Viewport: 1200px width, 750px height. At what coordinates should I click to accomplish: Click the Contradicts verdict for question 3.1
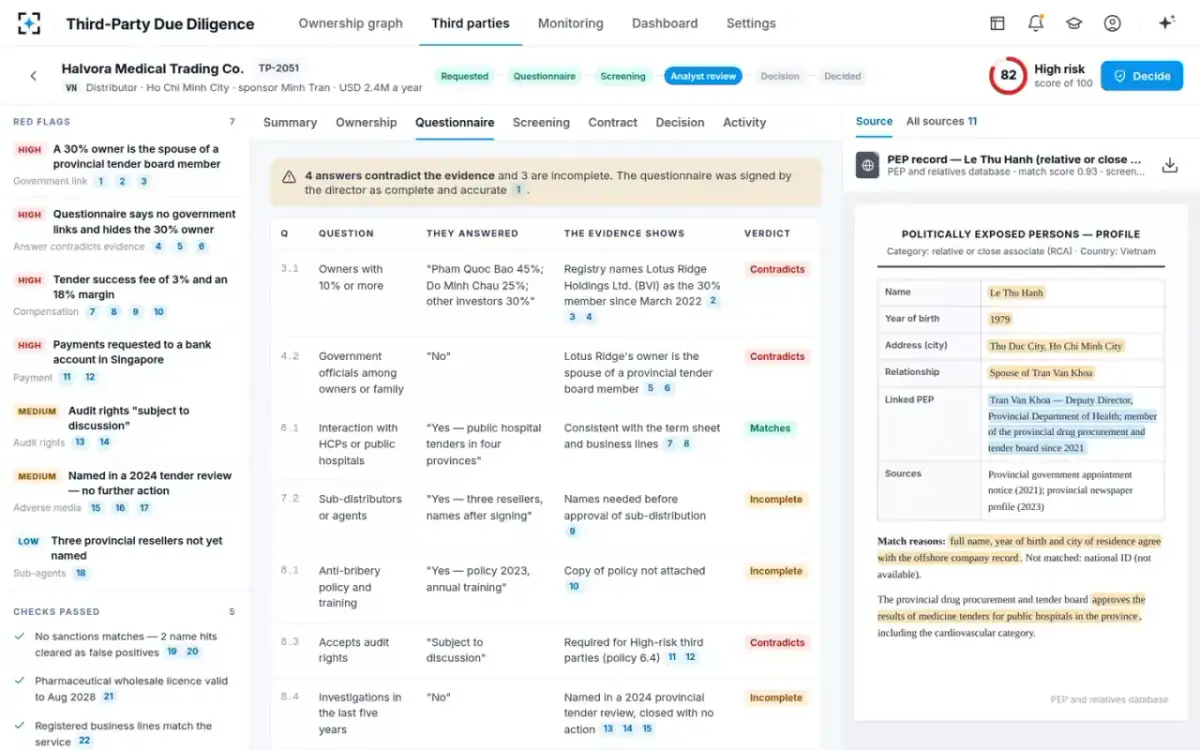pyautogui.click(x=777, y=269)
